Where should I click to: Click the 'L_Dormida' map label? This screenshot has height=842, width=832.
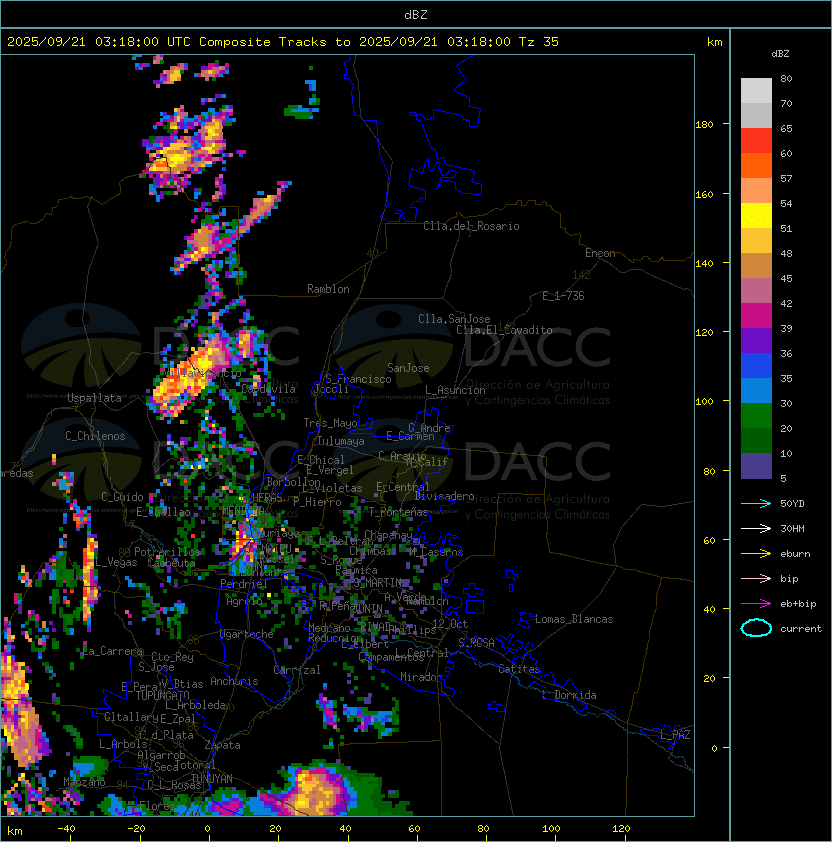[569, 695]
